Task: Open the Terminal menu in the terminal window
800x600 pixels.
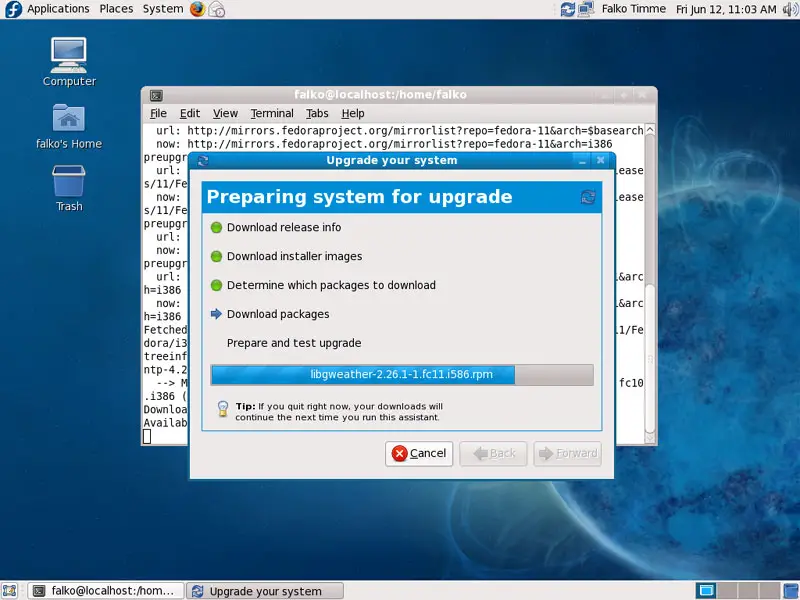Action: tap(272, 113)
